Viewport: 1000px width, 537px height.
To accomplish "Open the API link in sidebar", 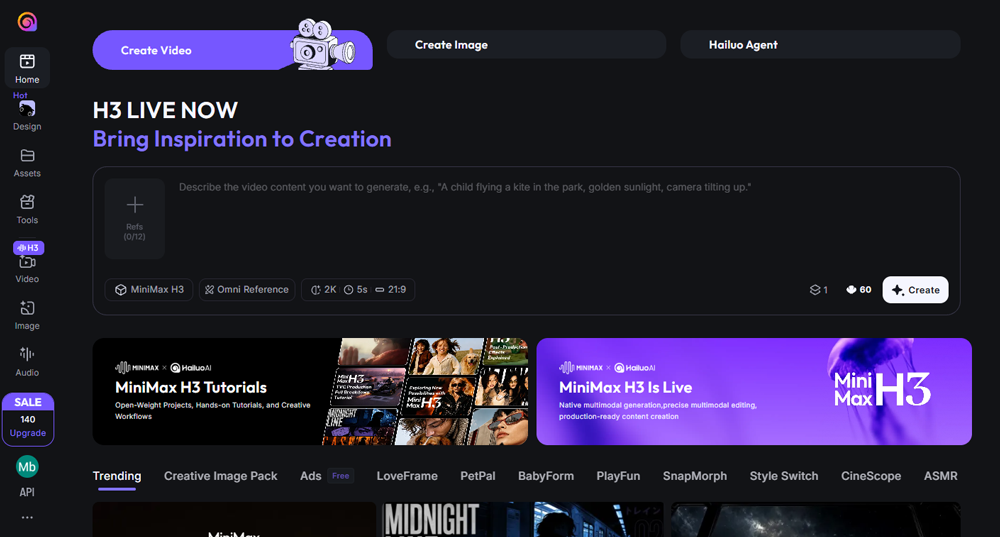I will pos(27,492).
